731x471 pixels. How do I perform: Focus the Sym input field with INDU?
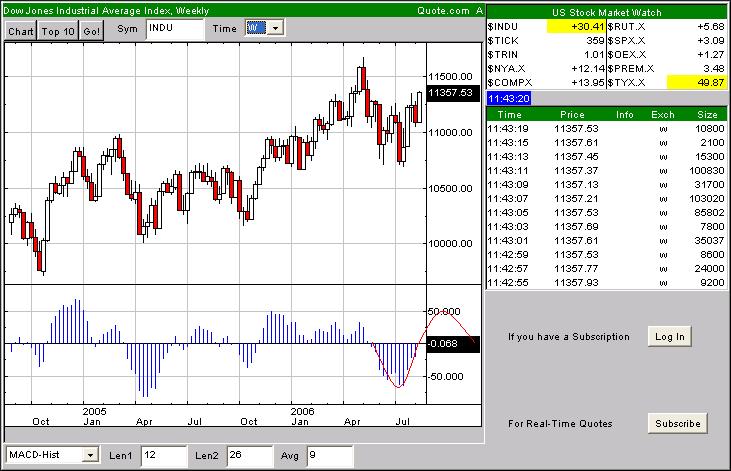175,29
